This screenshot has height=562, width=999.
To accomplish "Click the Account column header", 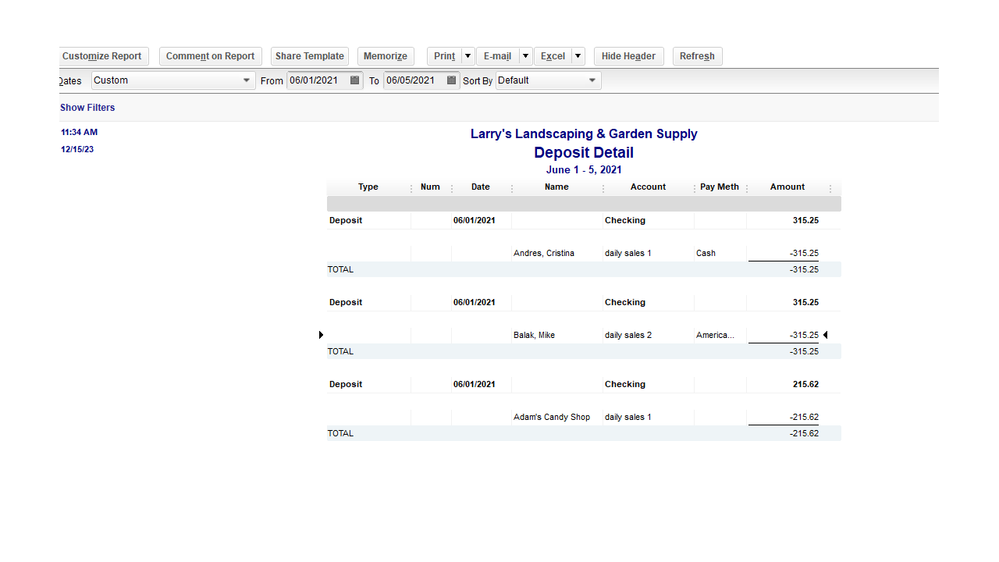I will click(648, 187).
